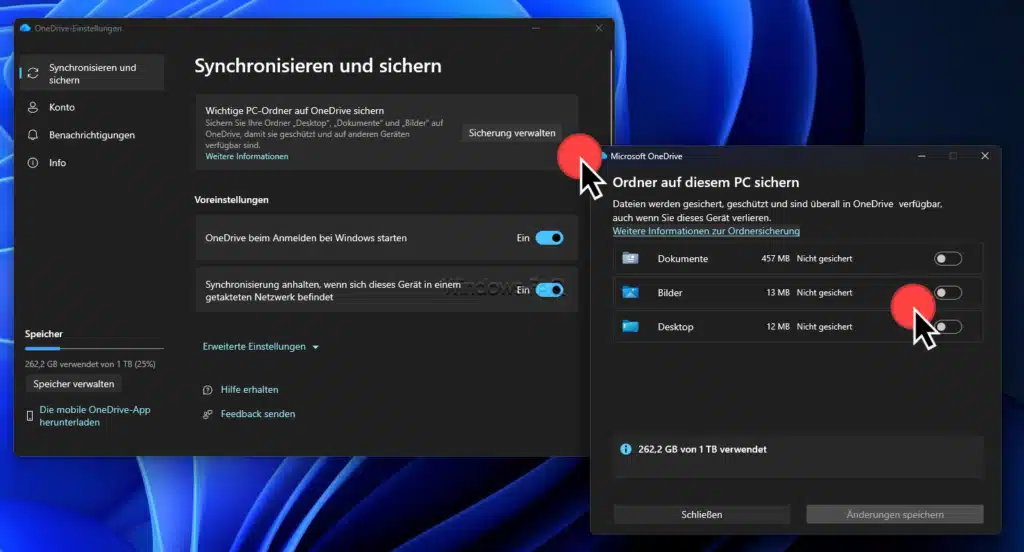Viewport: 1024px width, 552px height.
Task: Click the Info circle icon in sidebar
Action: (x=33, y=163)
